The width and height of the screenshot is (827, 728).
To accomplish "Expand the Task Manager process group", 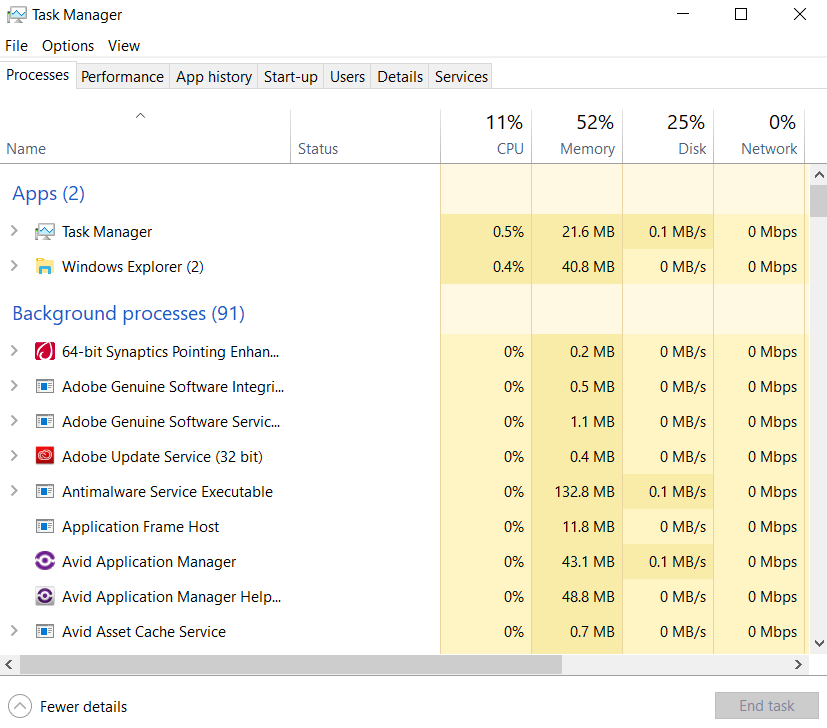I will click(x=14, y=231).
